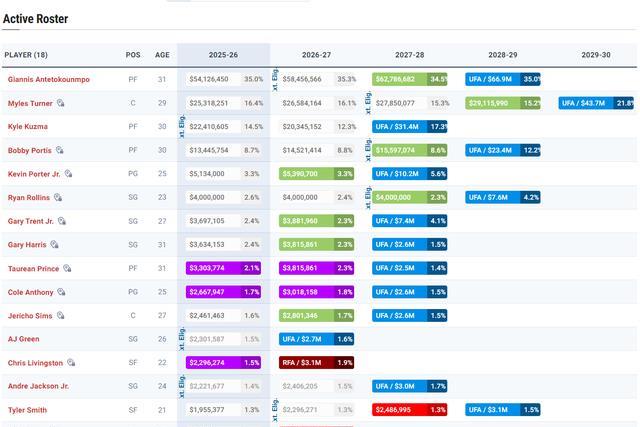Select Gary Harris $3,634,153 salary
Viewport: 640px width, 427px height.
(x=207, y=245)
